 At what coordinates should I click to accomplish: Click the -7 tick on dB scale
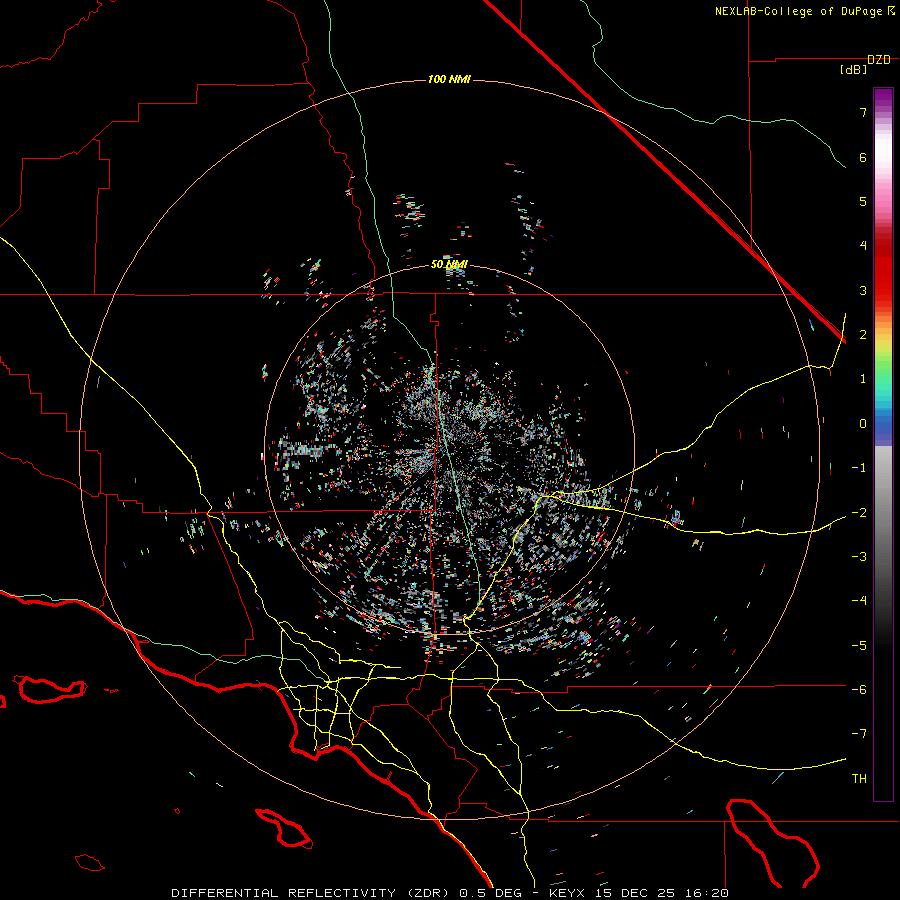(x=859, y=733)
